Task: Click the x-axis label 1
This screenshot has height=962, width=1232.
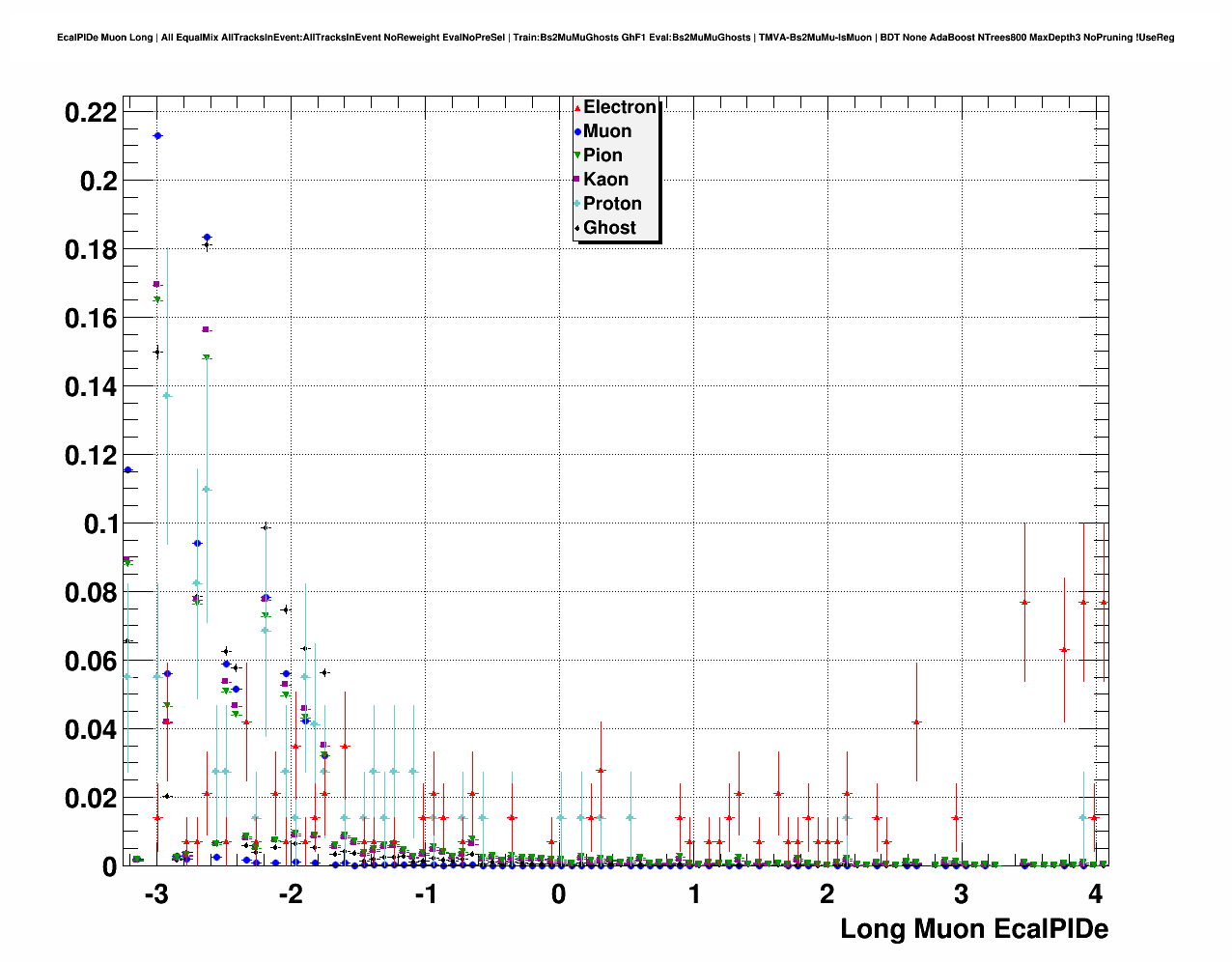Action: tap(694, 894)
